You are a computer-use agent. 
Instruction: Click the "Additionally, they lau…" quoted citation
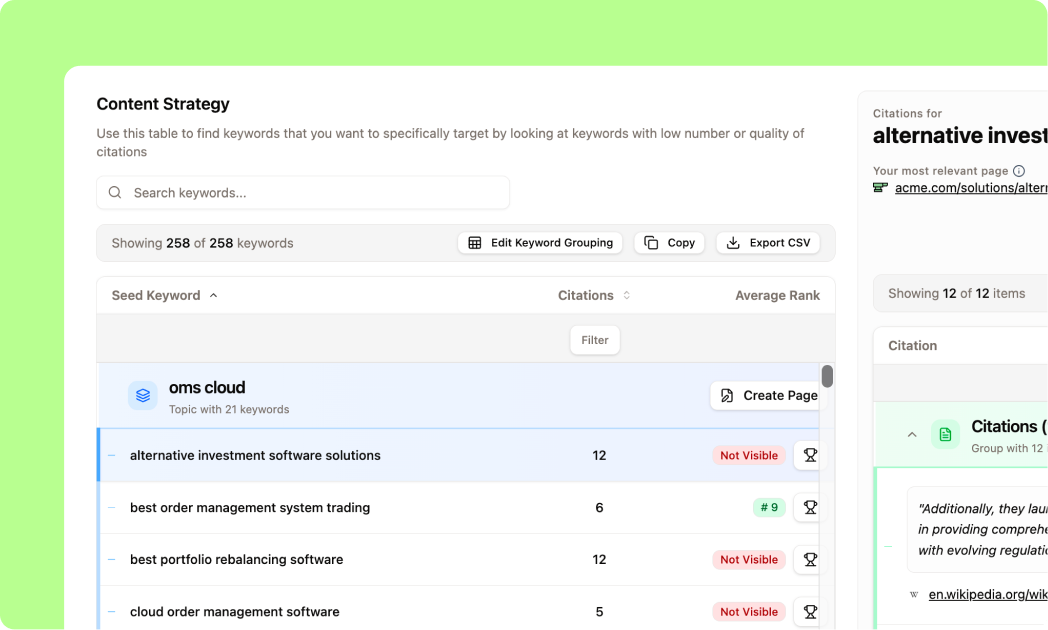coord(977,530)
